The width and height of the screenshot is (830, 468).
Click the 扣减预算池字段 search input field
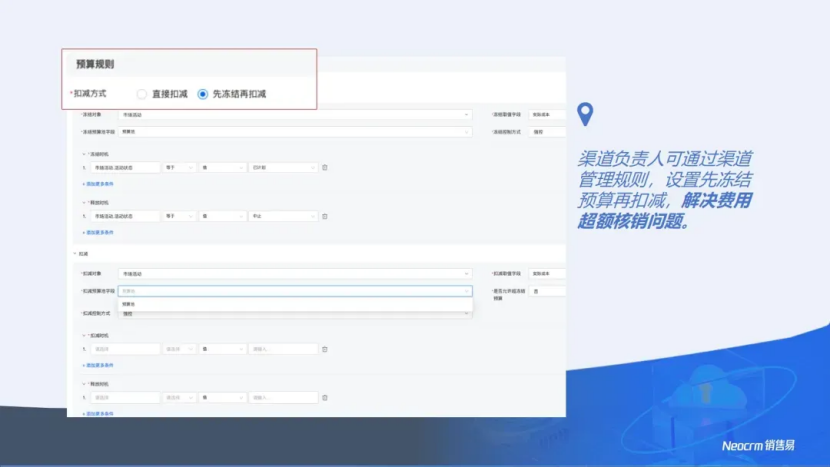290,291
